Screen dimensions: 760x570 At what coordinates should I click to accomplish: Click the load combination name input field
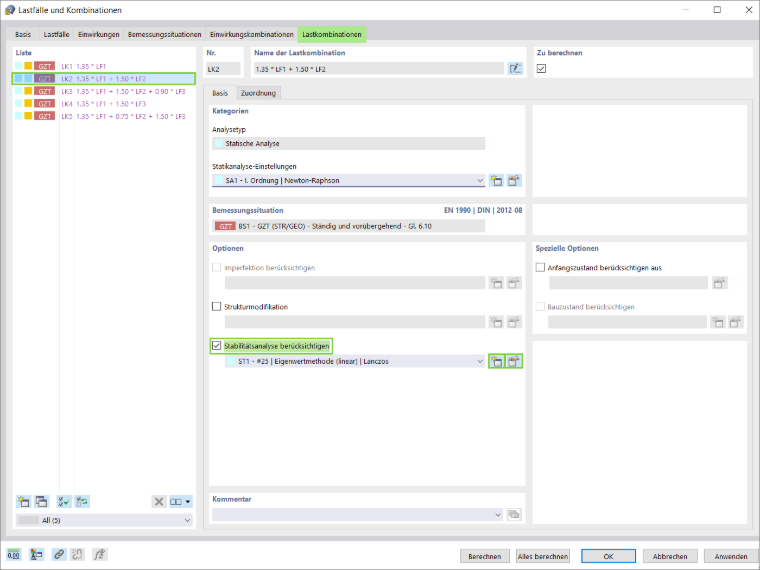pyautogui.click(x=379, y=69)
